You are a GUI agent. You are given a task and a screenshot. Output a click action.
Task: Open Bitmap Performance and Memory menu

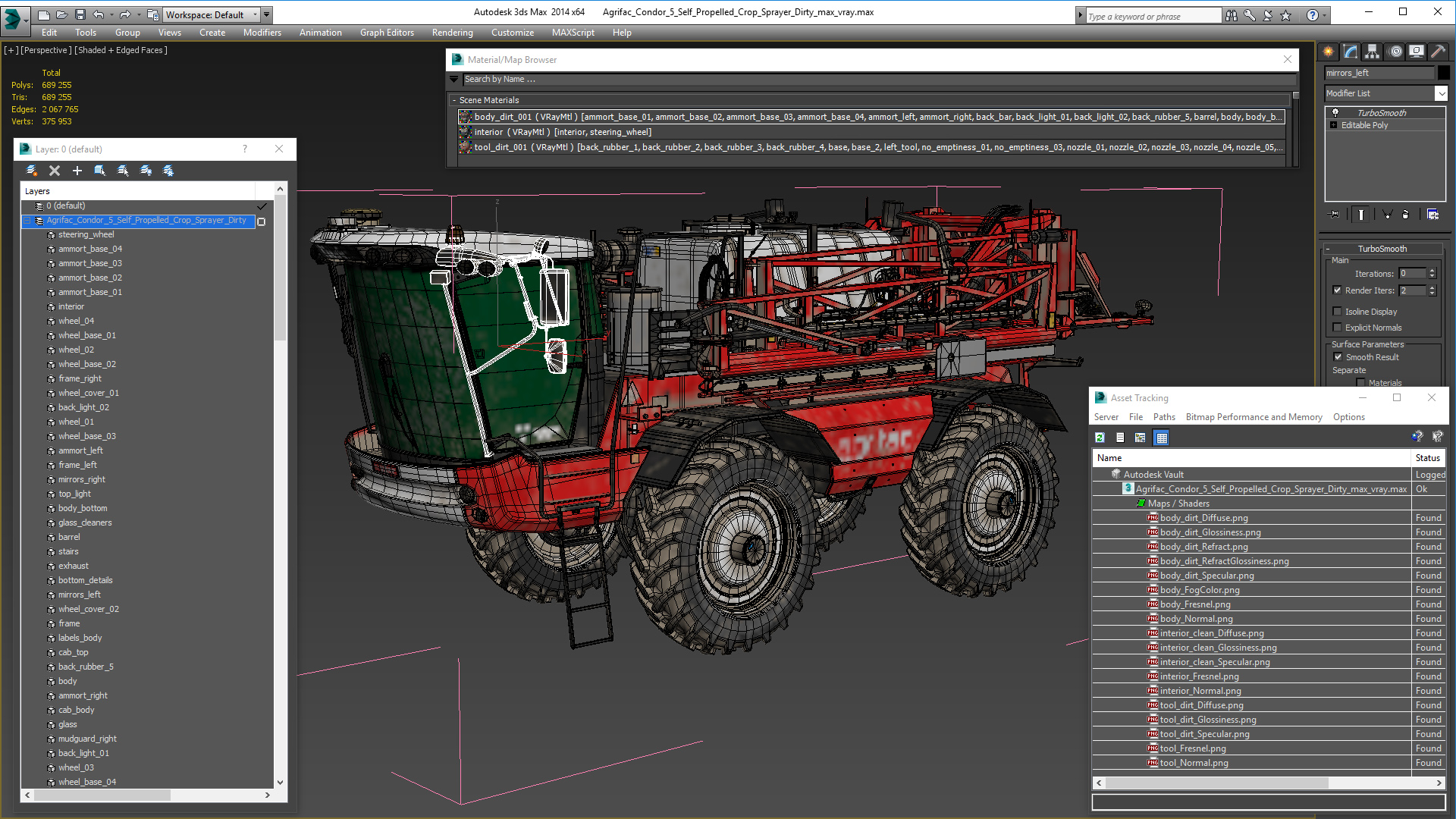click(x=1254, y=417)
